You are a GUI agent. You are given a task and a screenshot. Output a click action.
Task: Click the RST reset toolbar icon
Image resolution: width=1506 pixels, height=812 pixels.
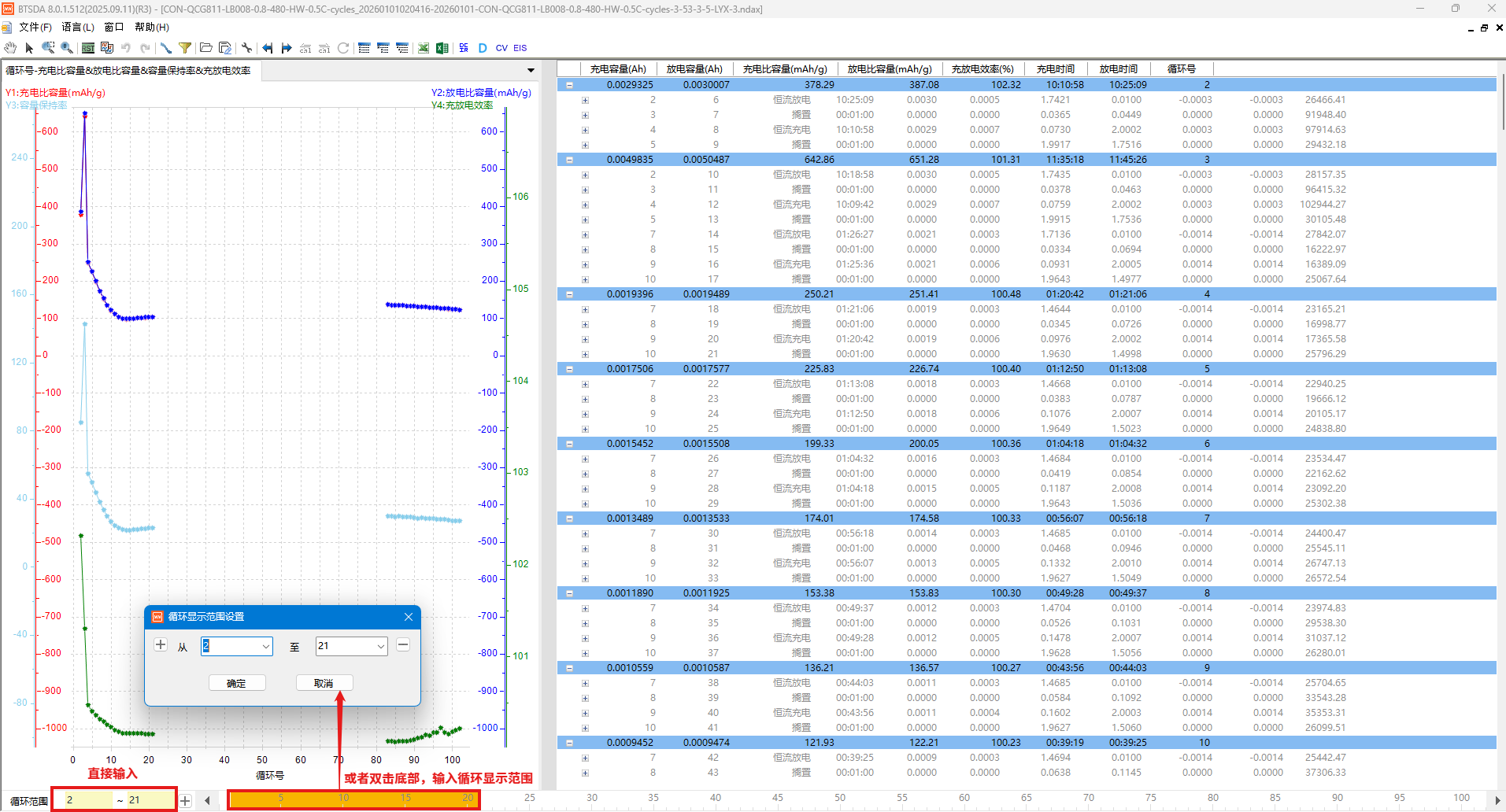click(88, 48)
